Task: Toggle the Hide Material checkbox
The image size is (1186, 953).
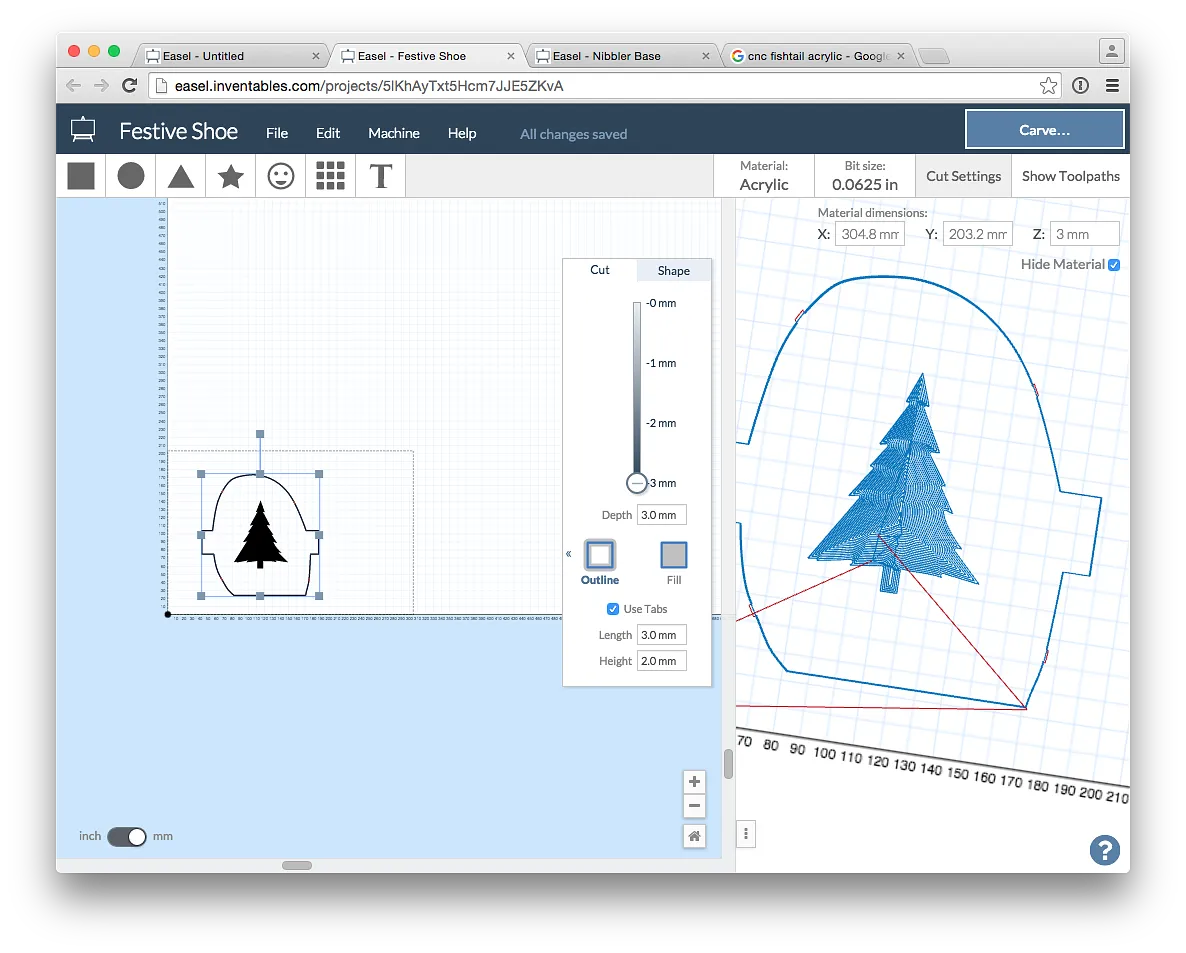Action: (x=1114, y=265)
